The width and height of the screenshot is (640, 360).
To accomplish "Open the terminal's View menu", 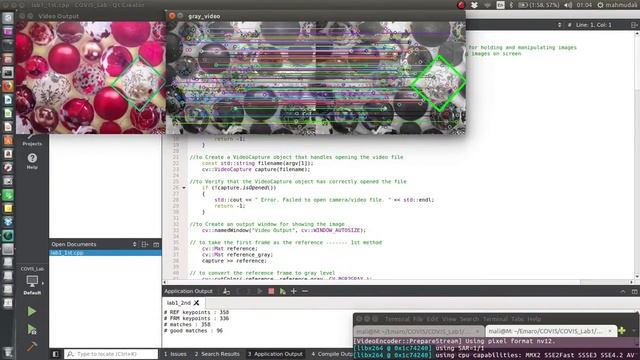I will click(449, 319).
